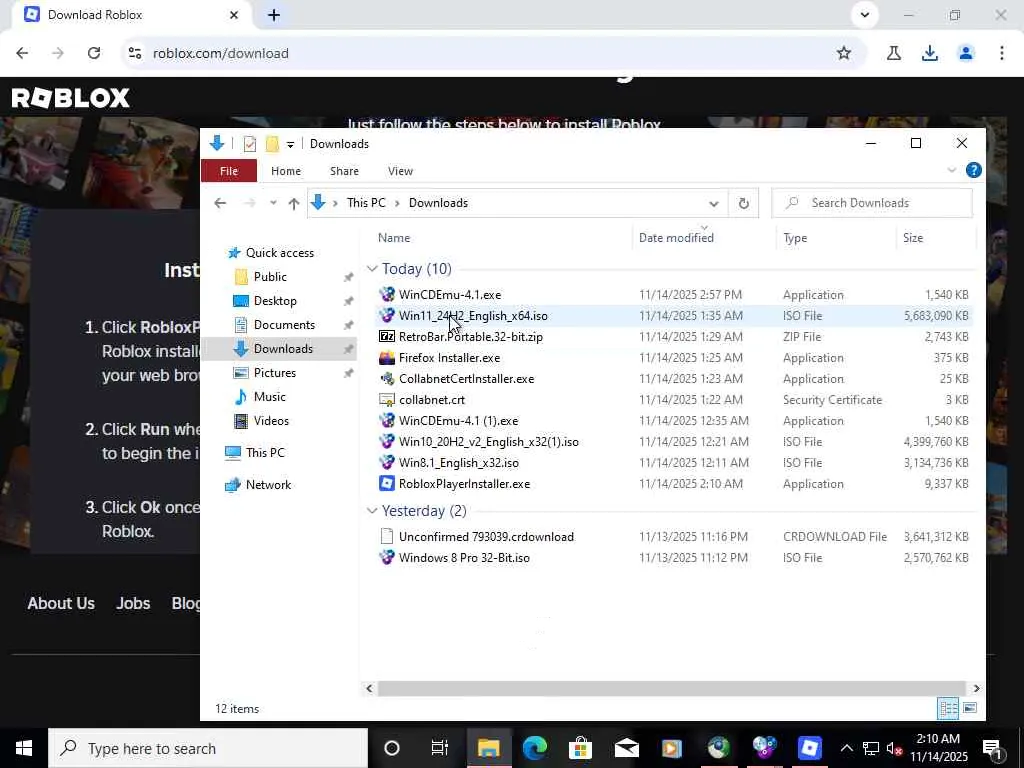Click the CollabnetCertInstaller.exe icon
This screenshot has width=1024, height=768.
(x=387, y=379)
